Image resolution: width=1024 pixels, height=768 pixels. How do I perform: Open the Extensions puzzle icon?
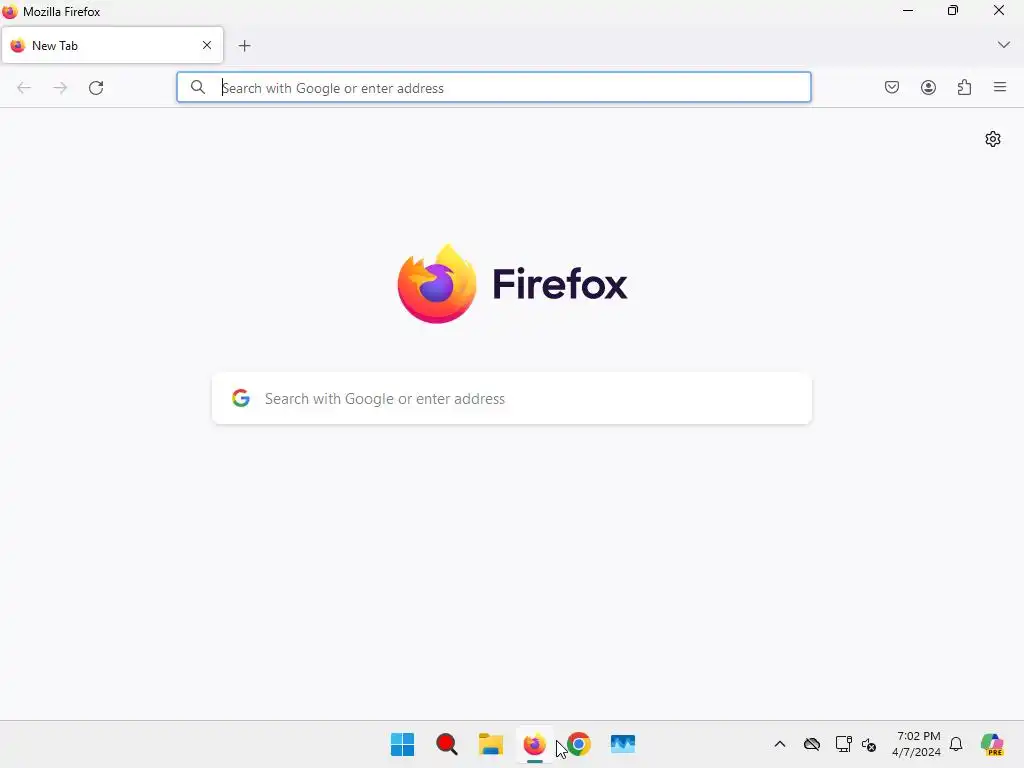click(x=964, y=87)
